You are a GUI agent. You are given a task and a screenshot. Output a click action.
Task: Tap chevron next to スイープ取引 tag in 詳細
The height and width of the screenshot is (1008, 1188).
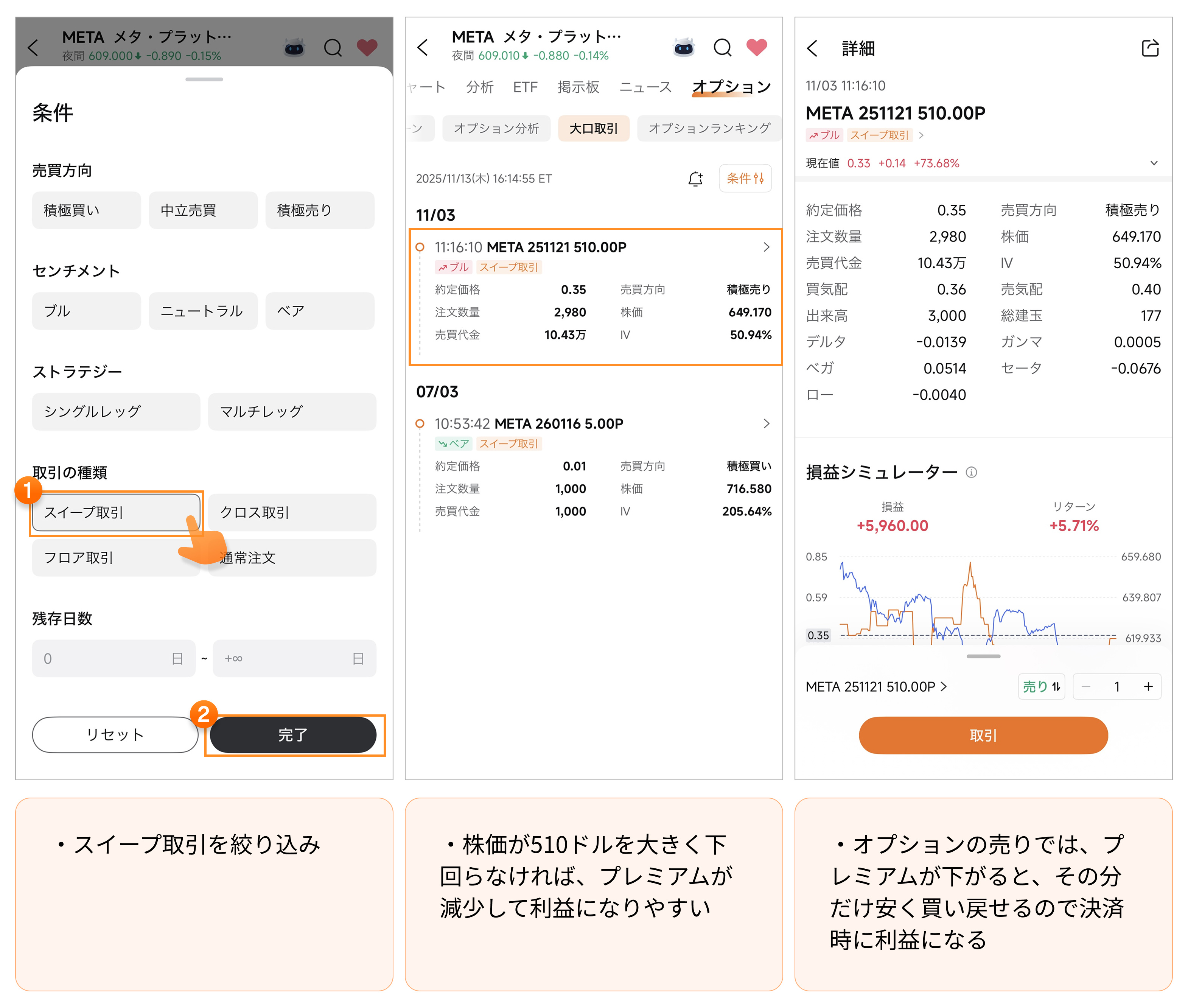click(921, 135)
